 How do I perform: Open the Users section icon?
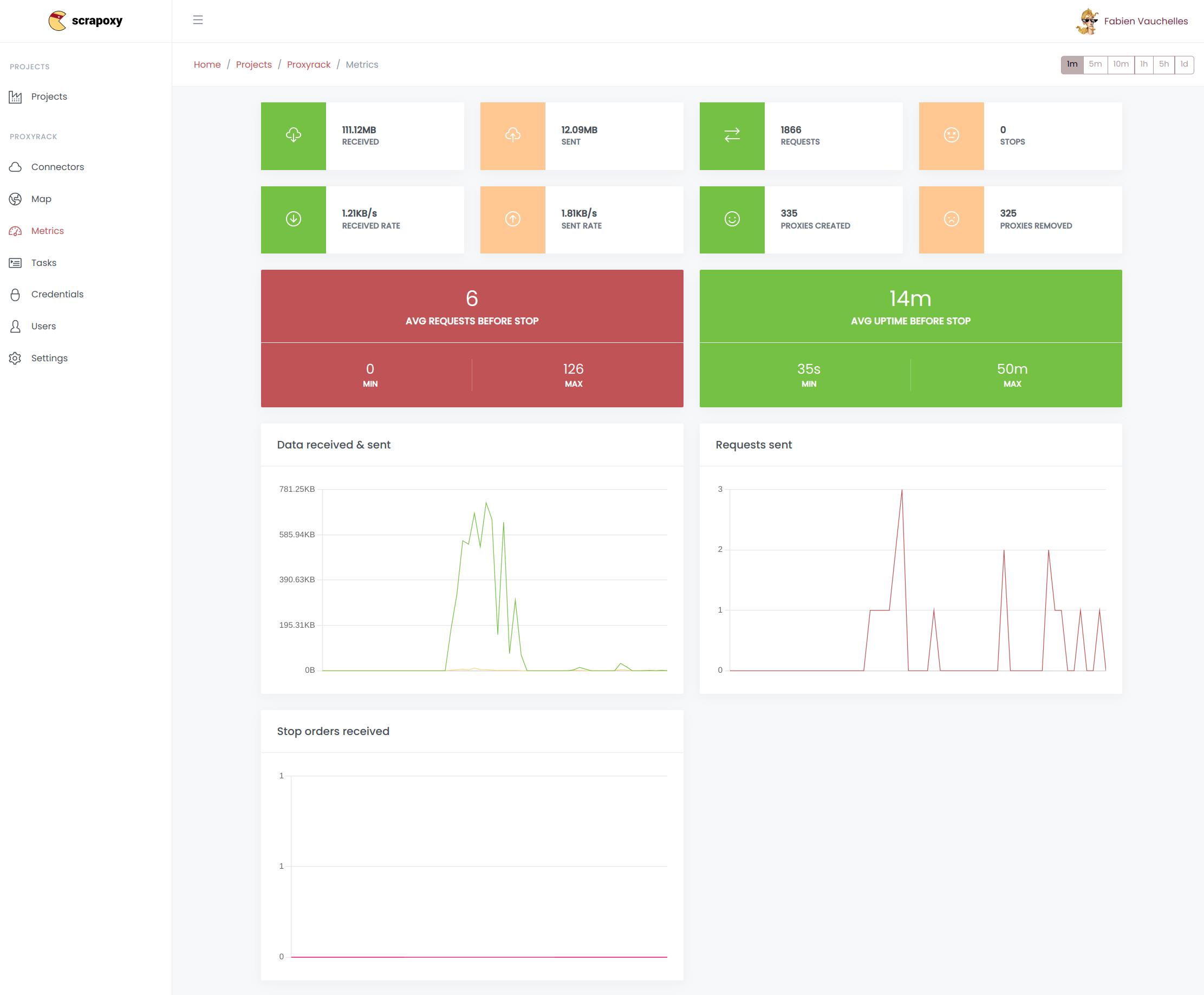click(x=16, y=326)
